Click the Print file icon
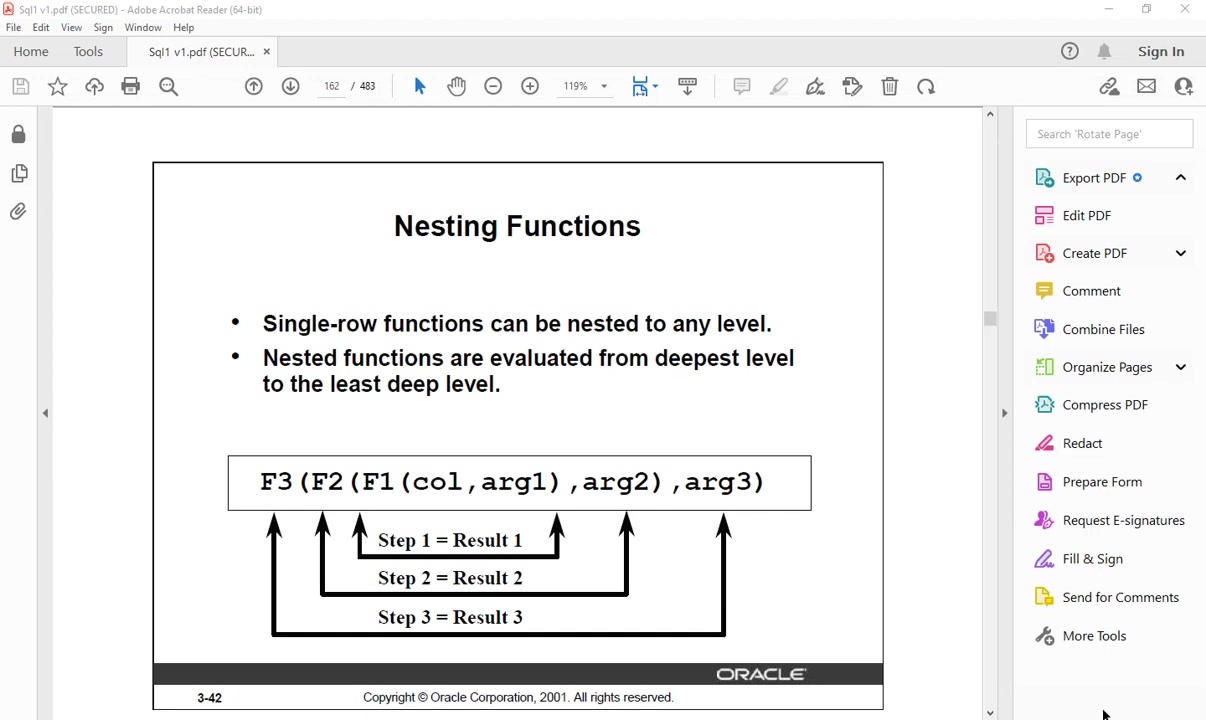1206x720 pixels. click(131, 87)
